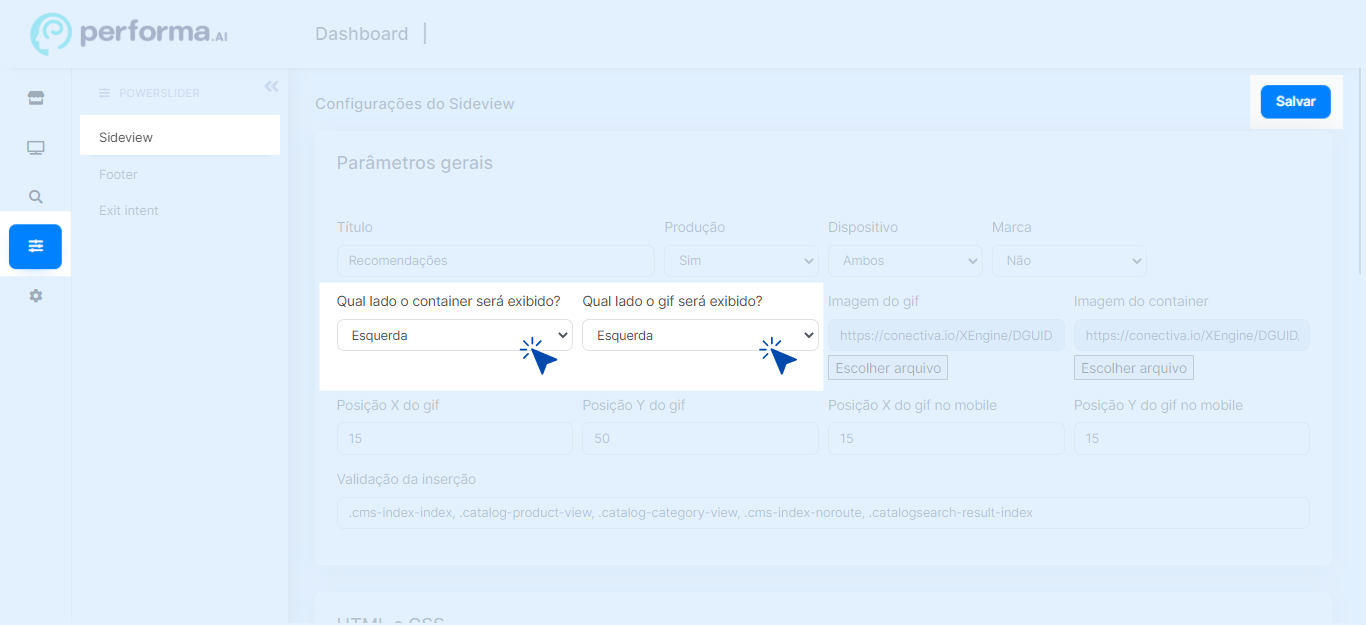The height and width of the screenshot is (625, 1366).
Task: Go to the Footer menu item
Action: (x=118, y=174)
